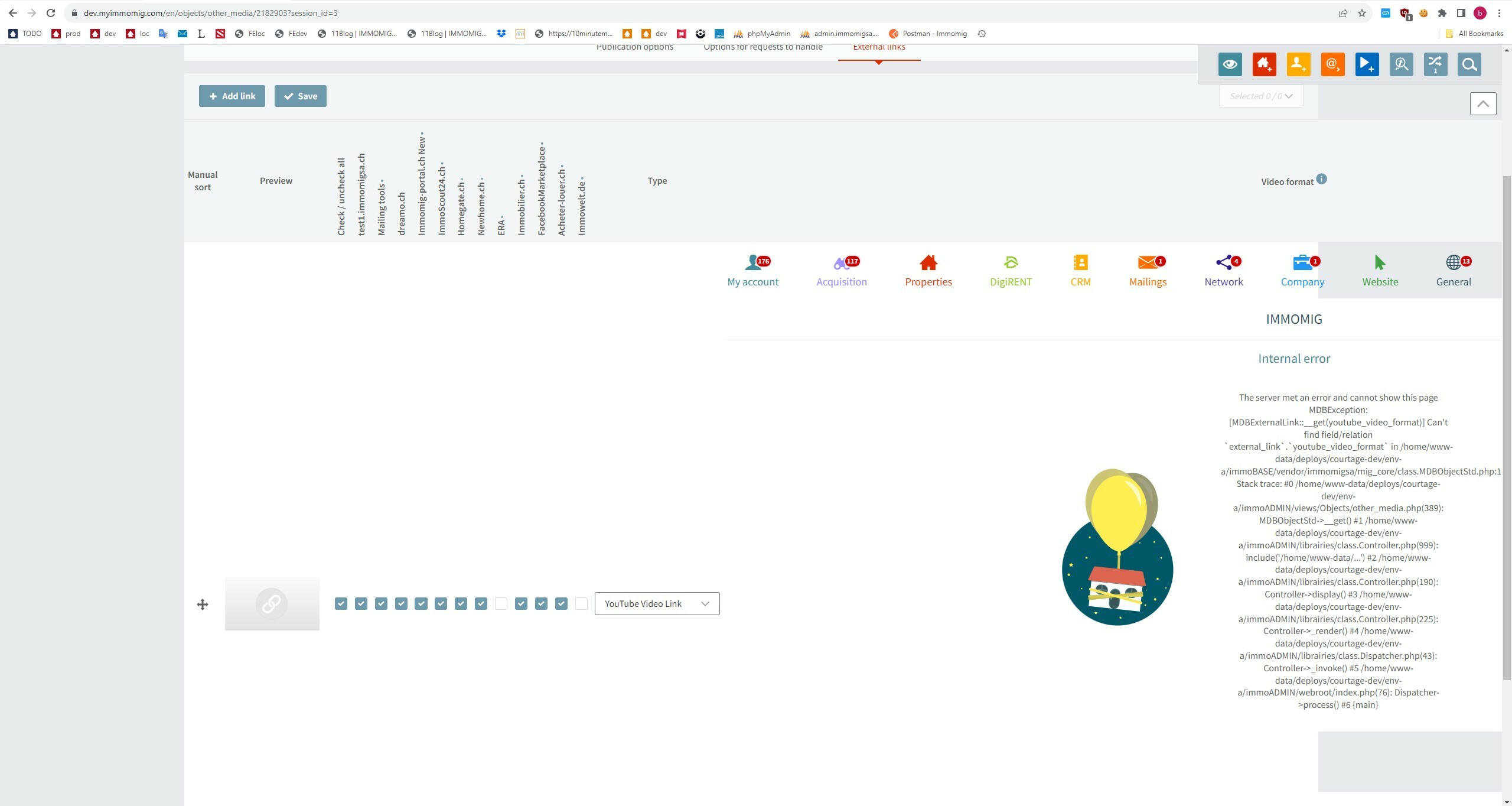Toggle the Immobilier.ch checkbox
Viewport: 1512px width, 806px height.
tap(521, 603)
